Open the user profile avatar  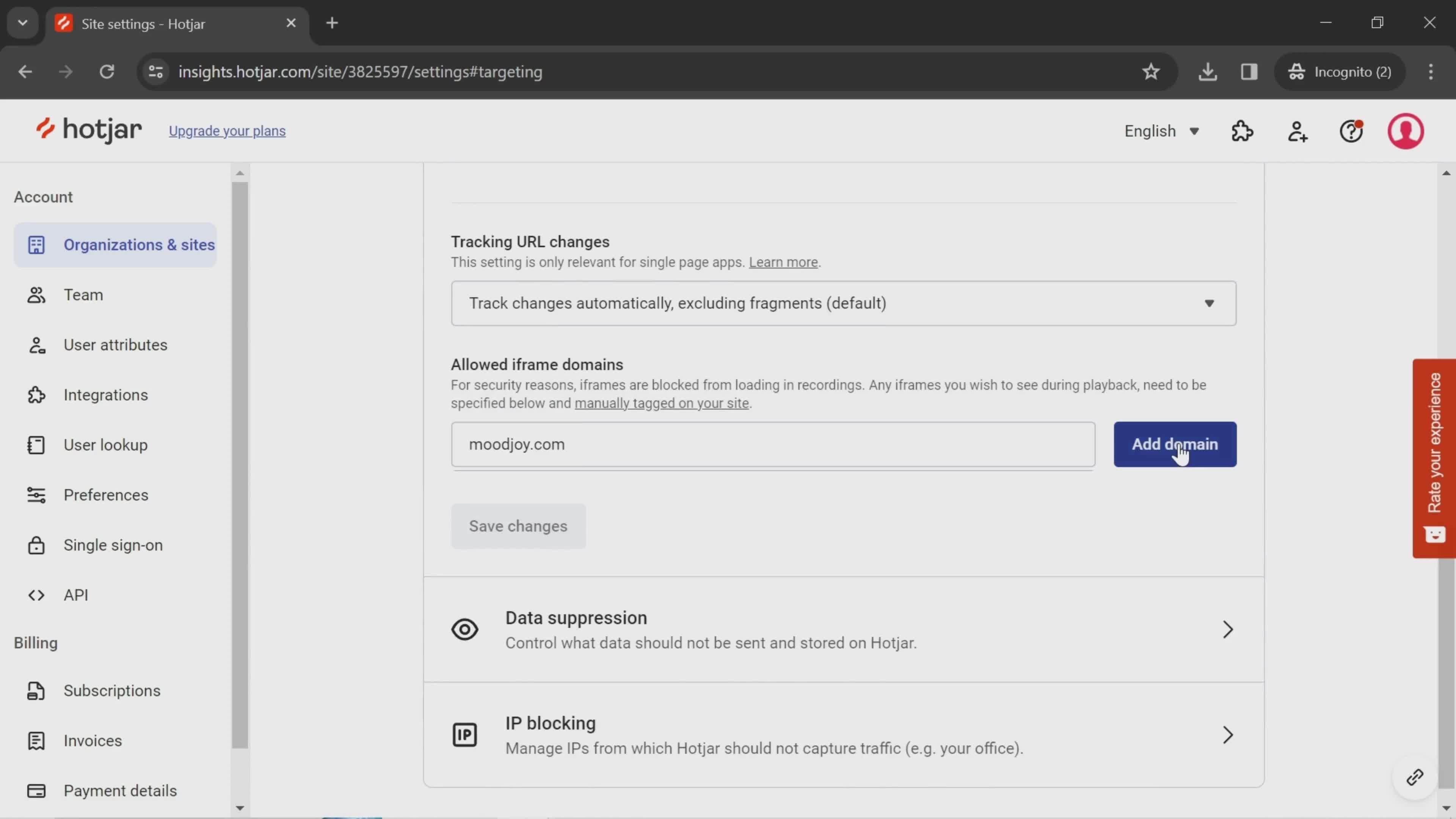1406,131
